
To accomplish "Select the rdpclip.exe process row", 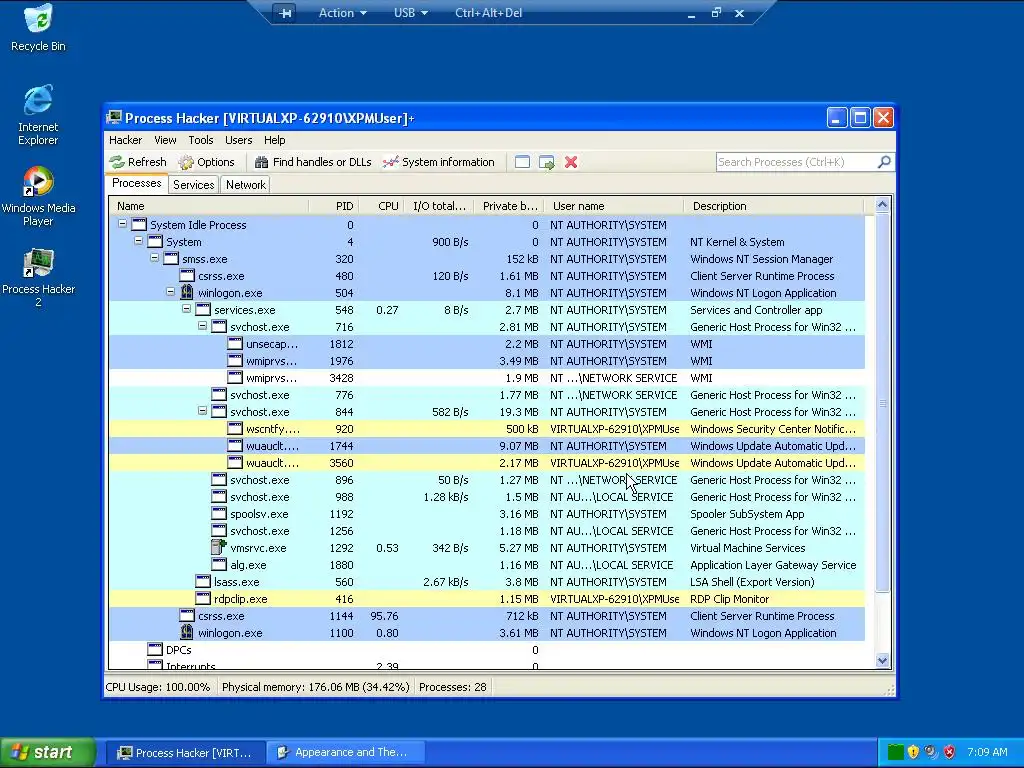I will (x=487, y=599).
